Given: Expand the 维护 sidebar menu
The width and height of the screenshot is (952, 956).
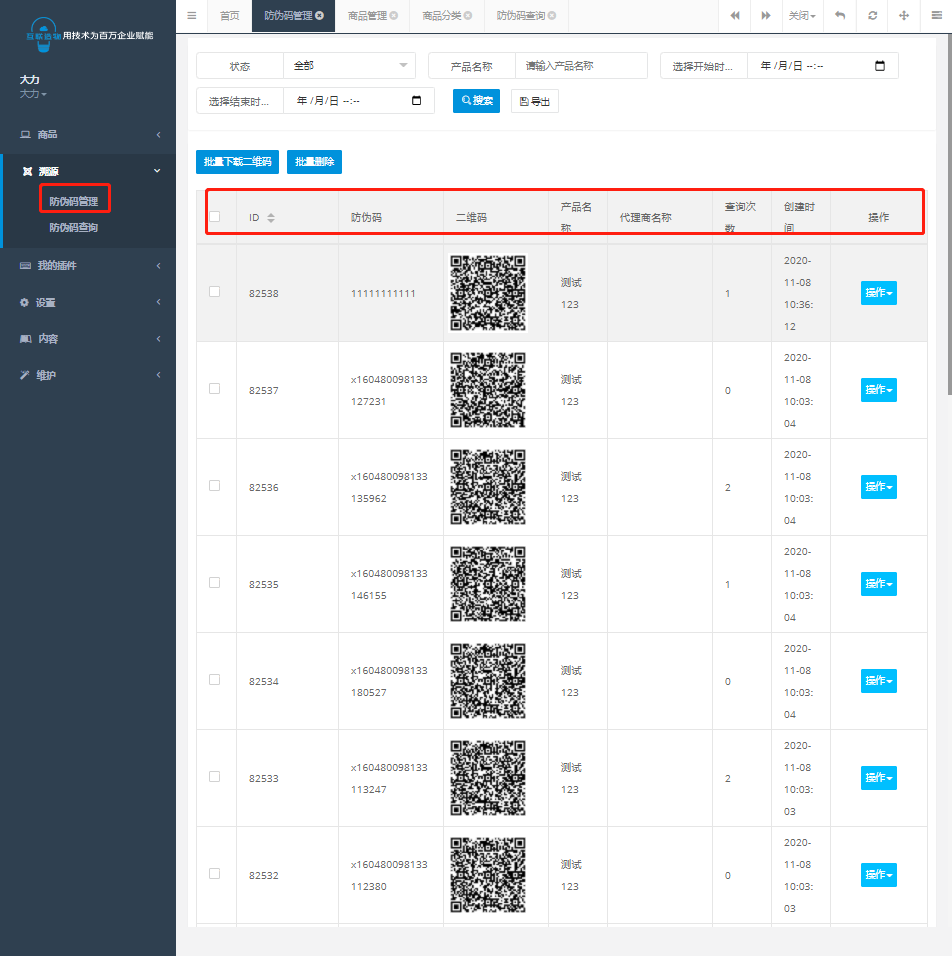Looking at the screenshot, I should coord(88,375).
